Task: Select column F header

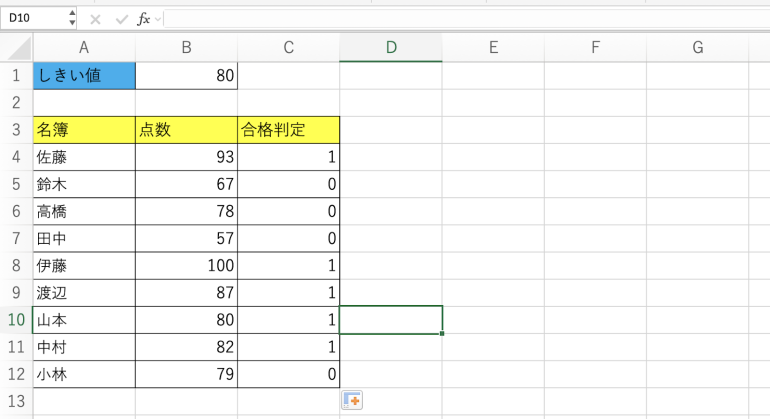Action: point(595,48)
